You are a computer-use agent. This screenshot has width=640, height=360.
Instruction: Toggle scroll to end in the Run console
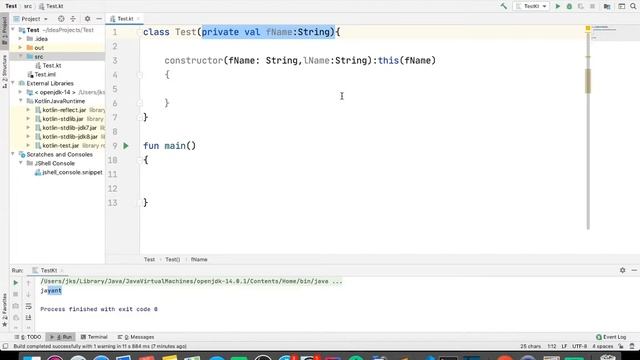pyautogui.click(x=29, y=317)
